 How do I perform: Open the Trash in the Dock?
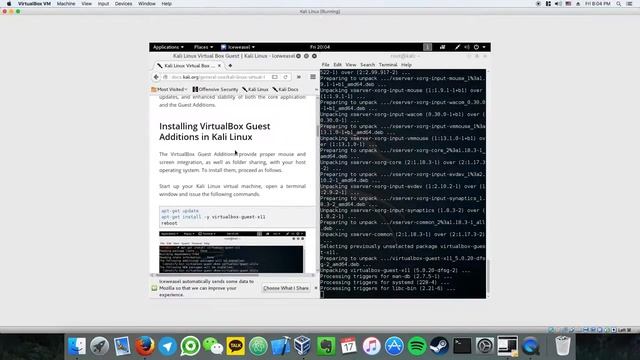(563, 346)
